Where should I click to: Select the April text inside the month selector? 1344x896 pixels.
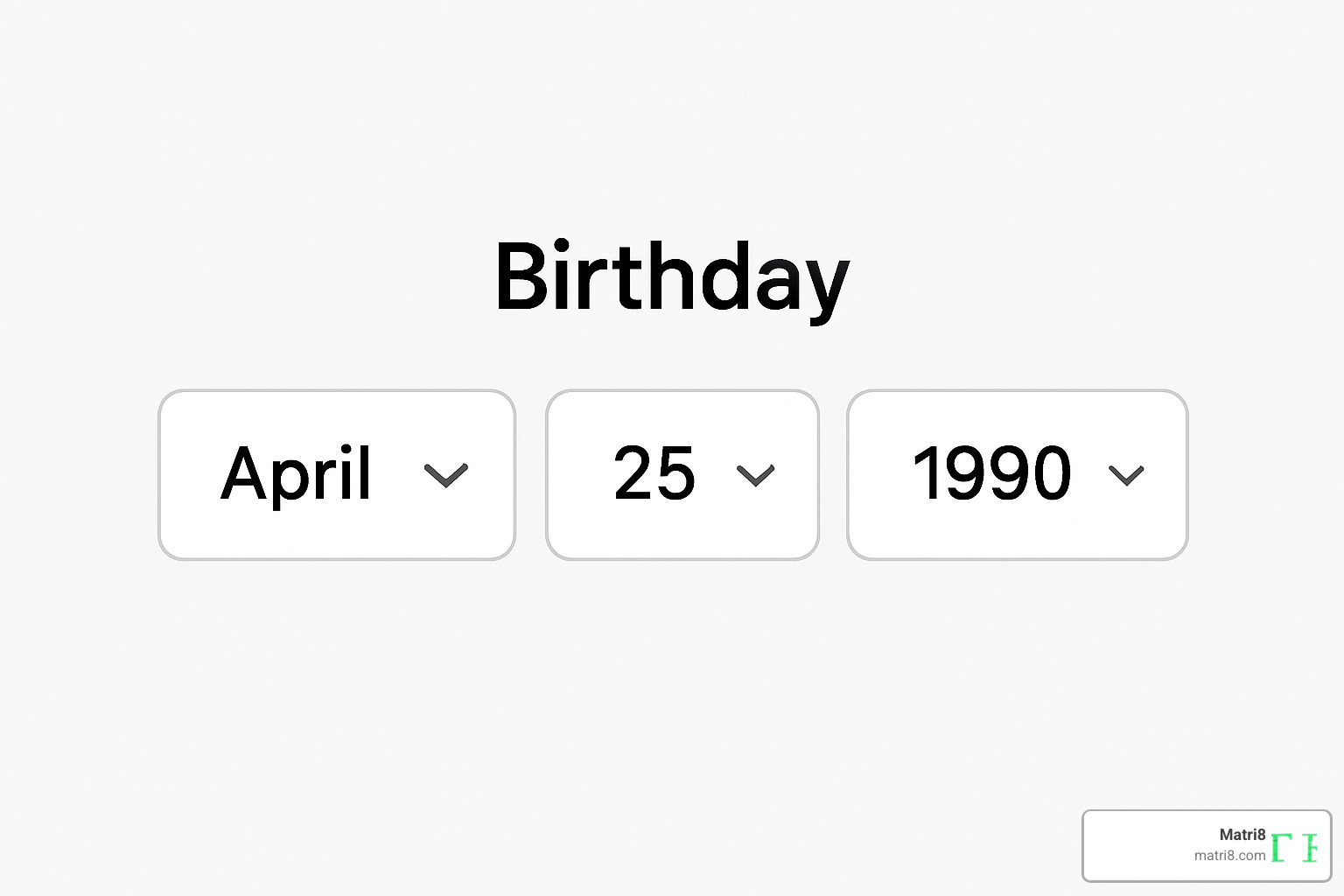pyautogui.click(x=295, y=475)
